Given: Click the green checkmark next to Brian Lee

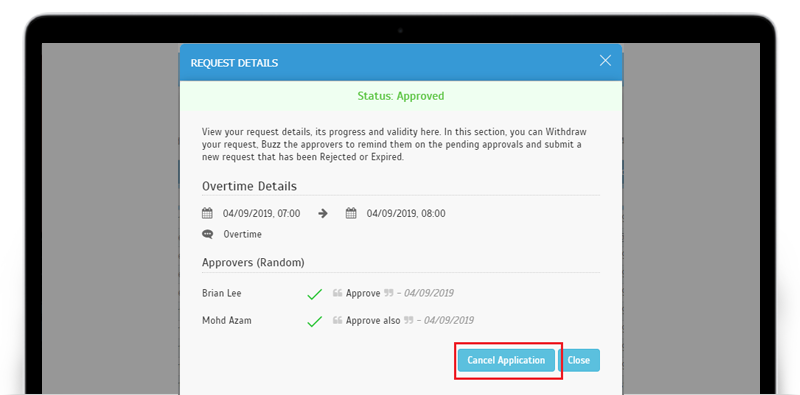Looking at the screenshot, I should (314, 294).
